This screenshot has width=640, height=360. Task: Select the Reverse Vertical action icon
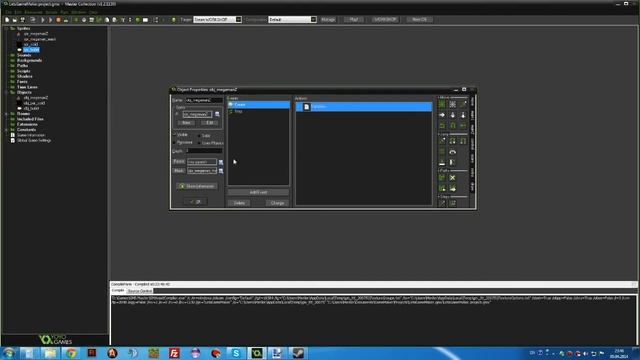453,126
